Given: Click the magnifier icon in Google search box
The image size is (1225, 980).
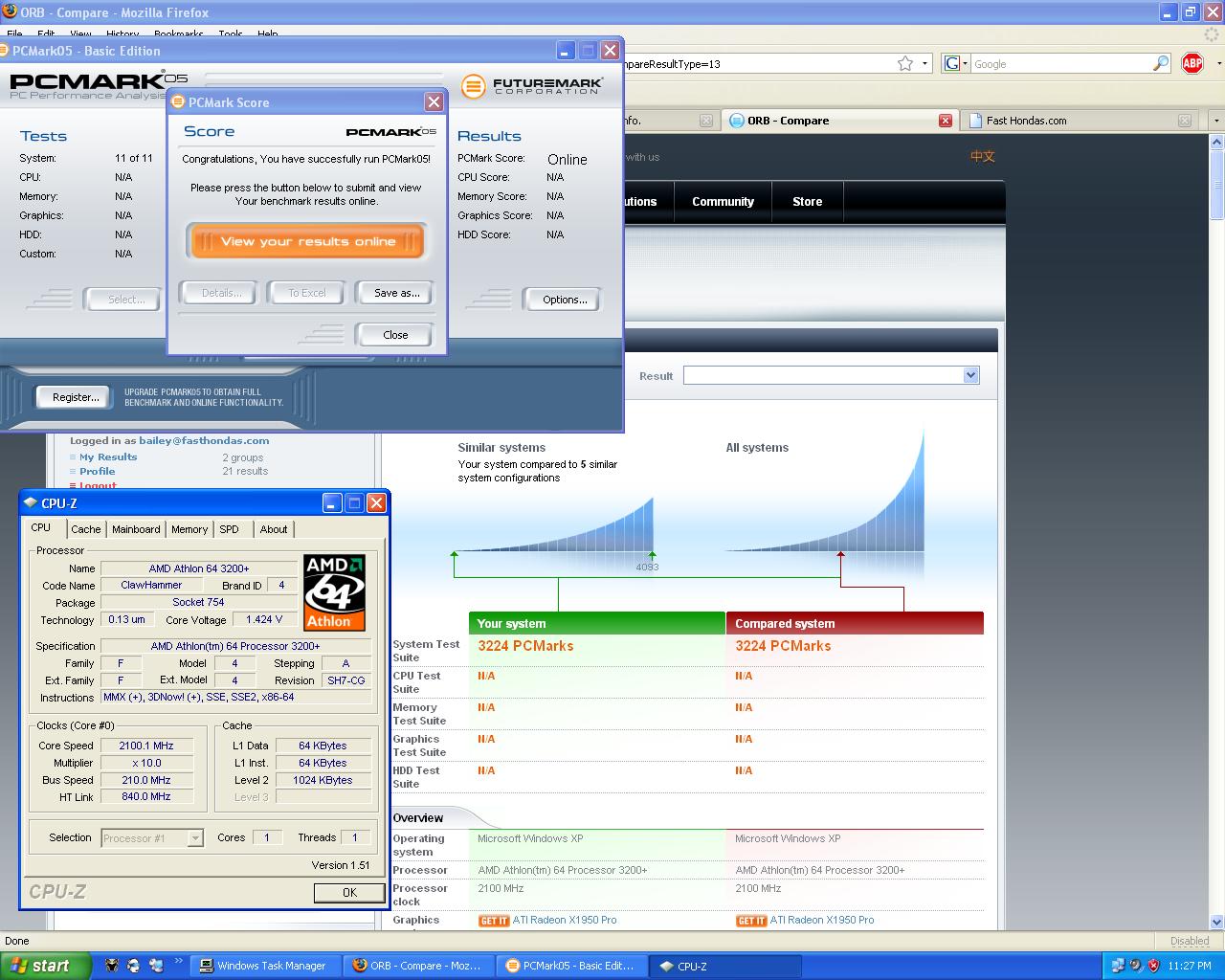Looking at the screenshot, I should (x=1161, y=63).
